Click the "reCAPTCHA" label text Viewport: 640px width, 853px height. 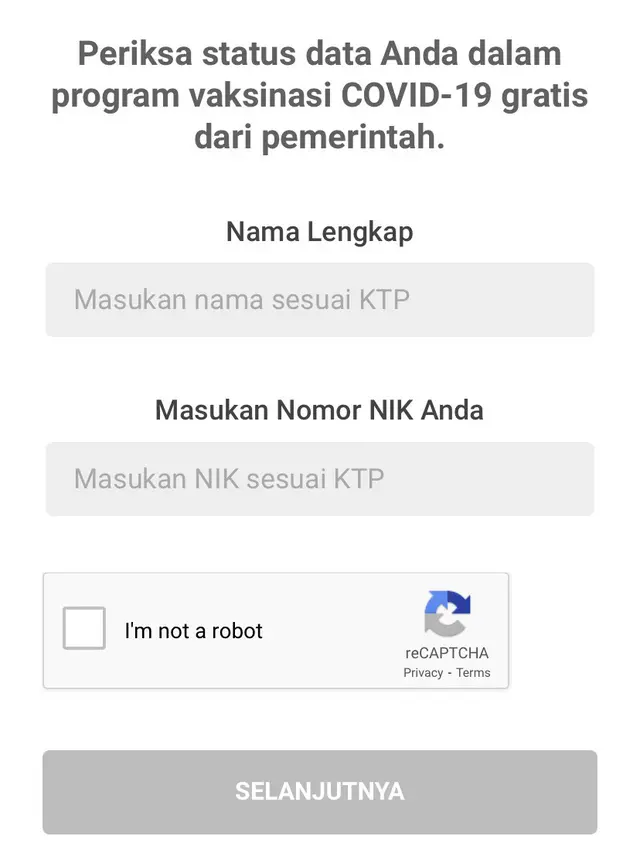tap(447, 651)
